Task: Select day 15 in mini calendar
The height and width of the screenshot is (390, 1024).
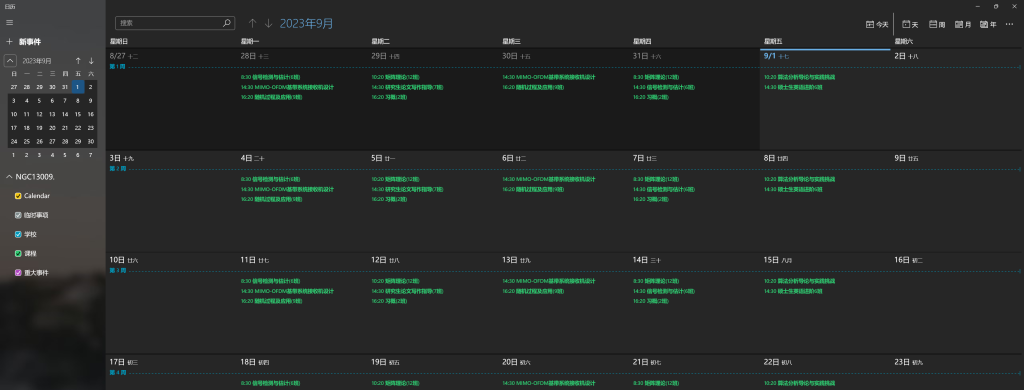Action: point(78,114)
